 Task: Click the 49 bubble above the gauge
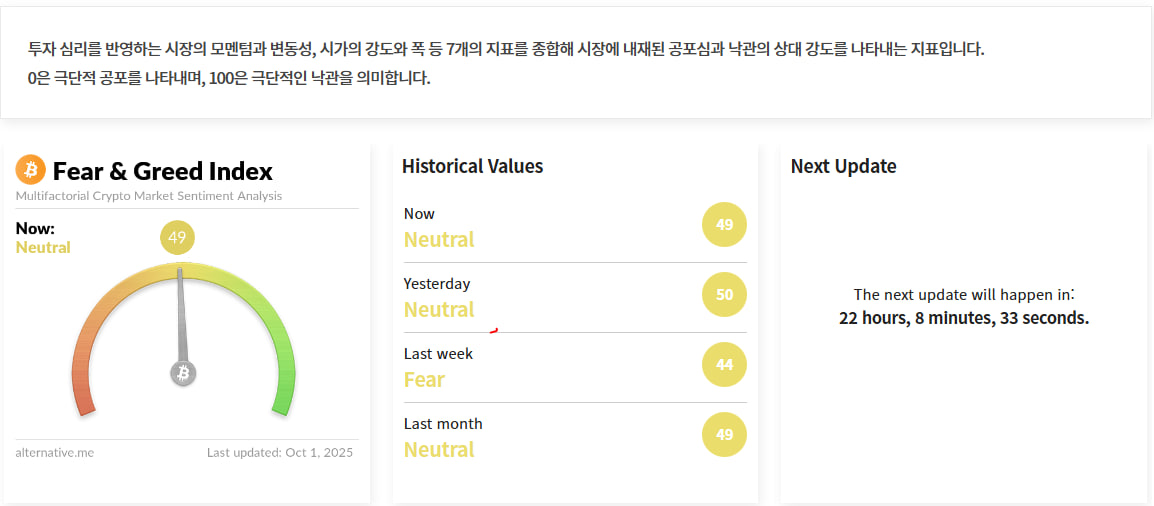(177, 238)
